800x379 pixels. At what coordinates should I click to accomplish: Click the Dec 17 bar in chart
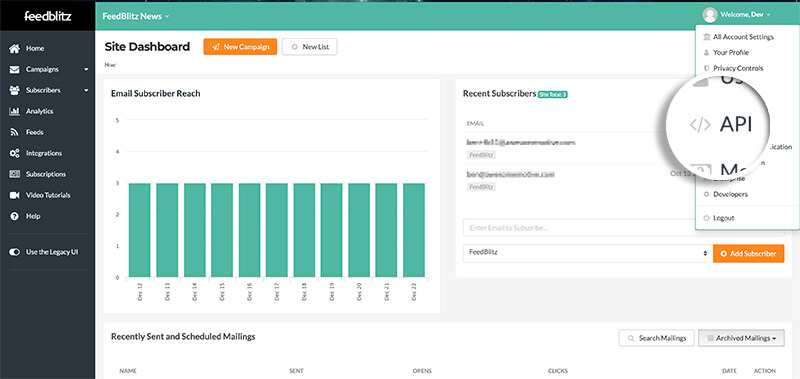coord(277,230)
